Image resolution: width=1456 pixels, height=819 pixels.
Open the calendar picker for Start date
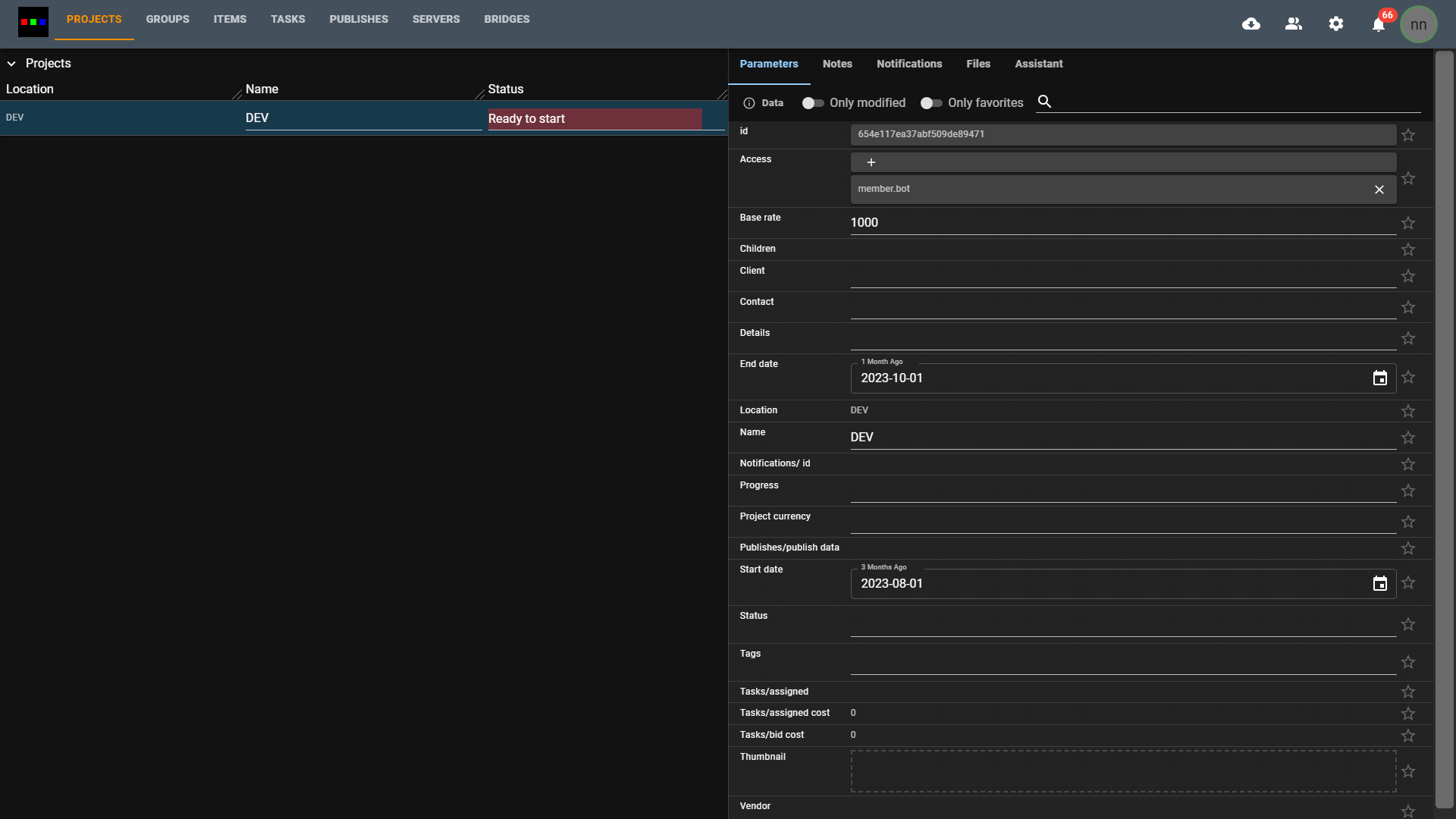click(x=1379, y=584)
